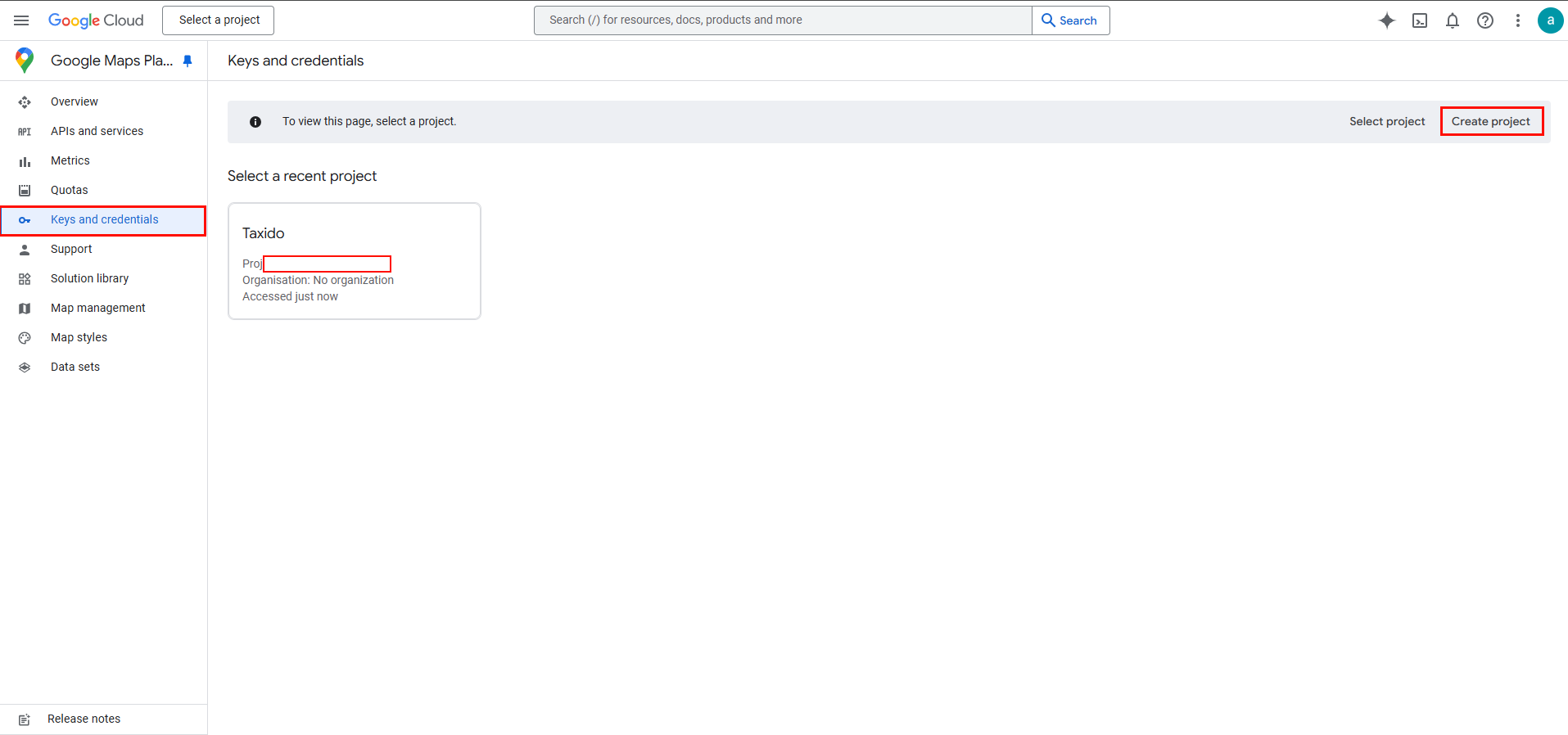The height and width of the screenshot is (735, 1568).
Task: Open APIs and services page
Action: pos(97,131)
